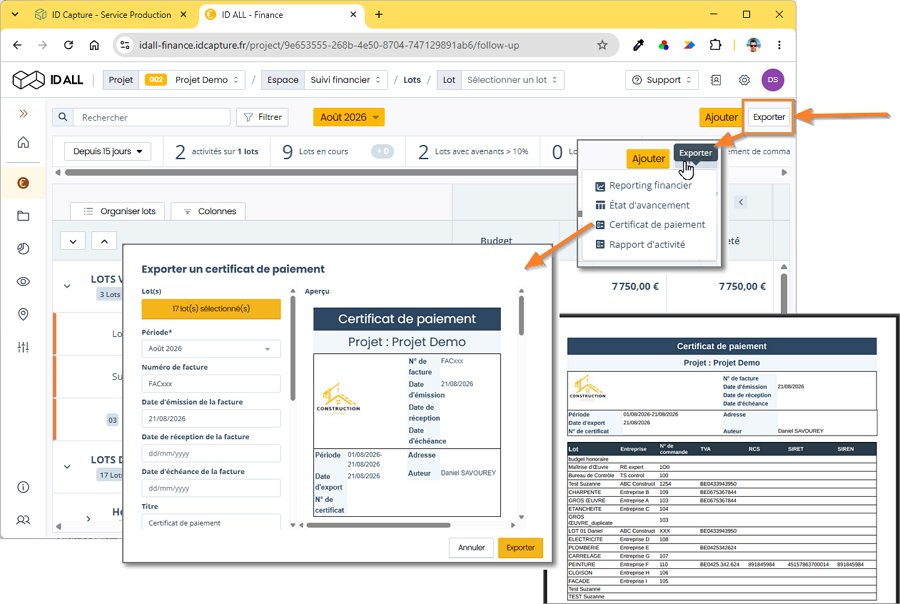900x604 pixels.
Task: Open the contacts book icon in header
Action: pos(716,80)
